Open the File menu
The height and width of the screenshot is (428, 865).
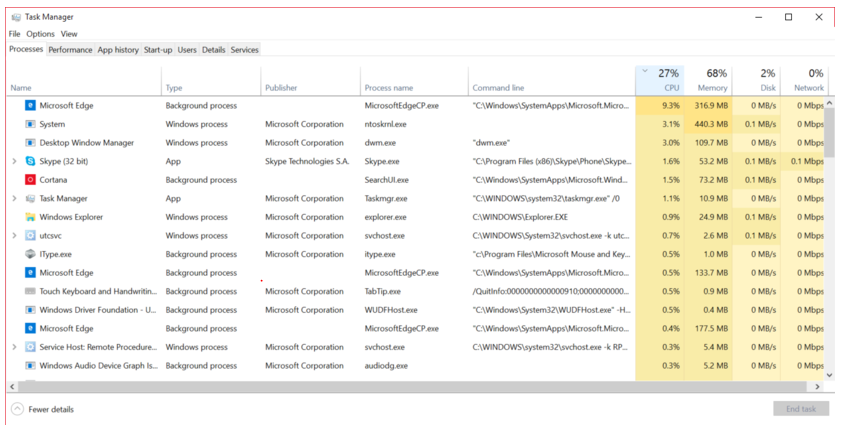pos(14,34)
